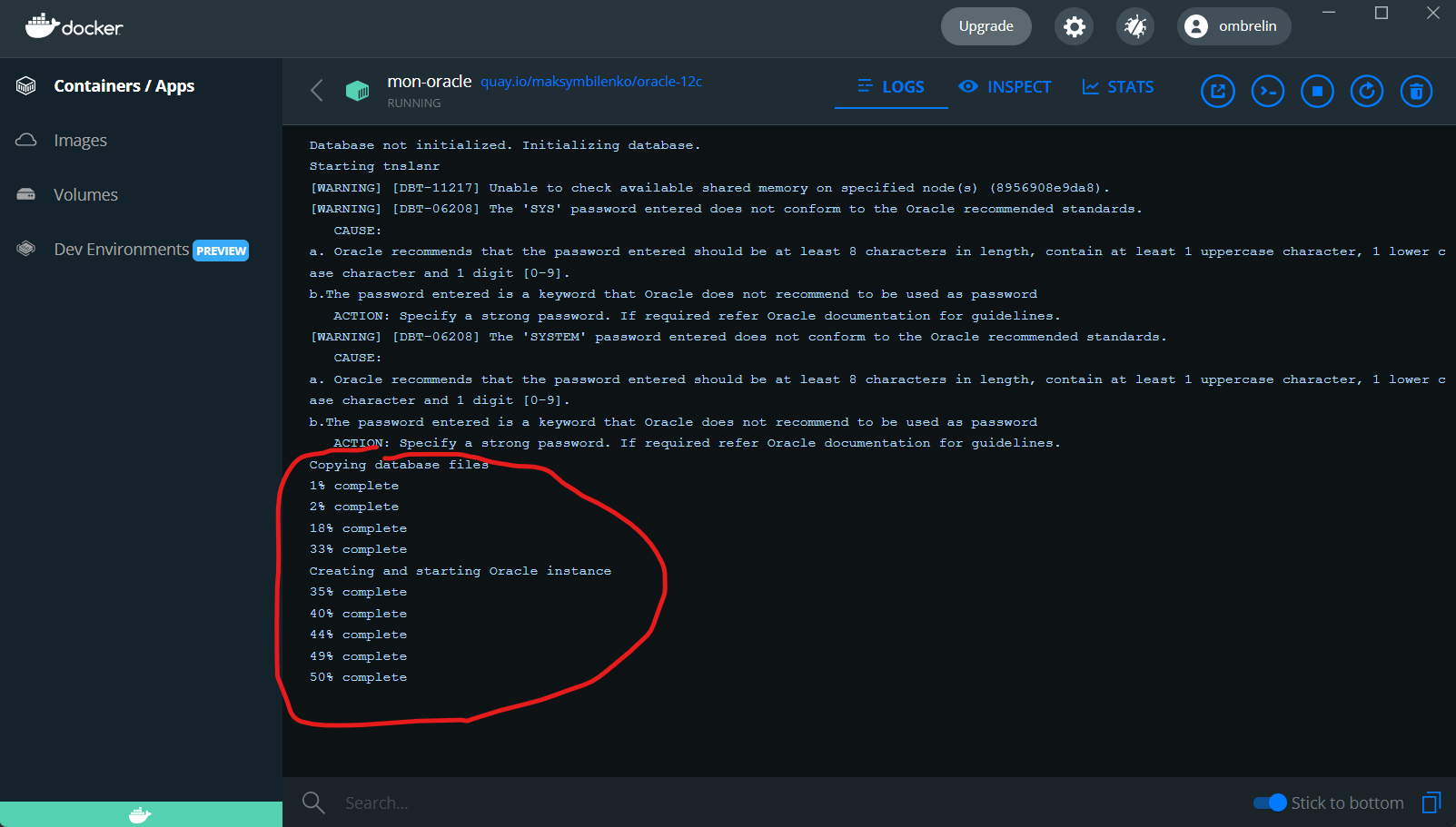The image size is (1456, 827).
Task: Click the RUNNING status label
Action: (414, 103)
